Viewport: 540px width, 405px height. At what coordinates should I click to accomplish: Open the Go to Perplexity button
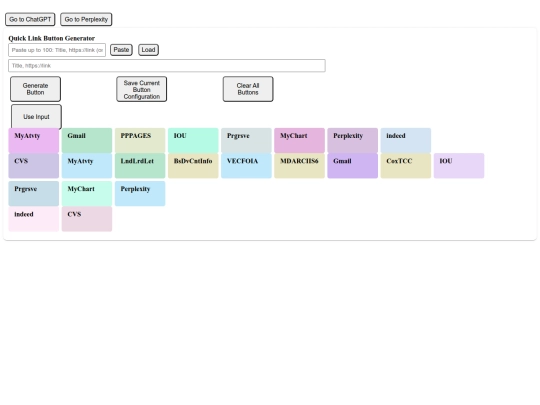tap(86, 19)
